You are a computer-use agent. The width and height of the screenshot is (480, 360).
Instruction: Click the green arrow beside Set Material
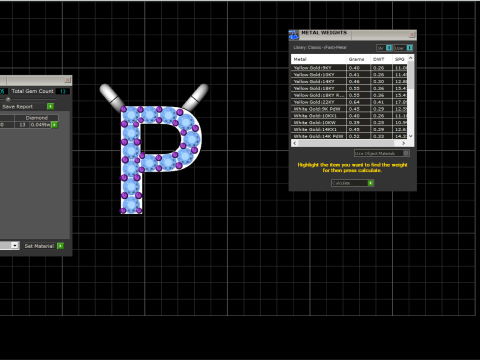click(x=60, y=246)
